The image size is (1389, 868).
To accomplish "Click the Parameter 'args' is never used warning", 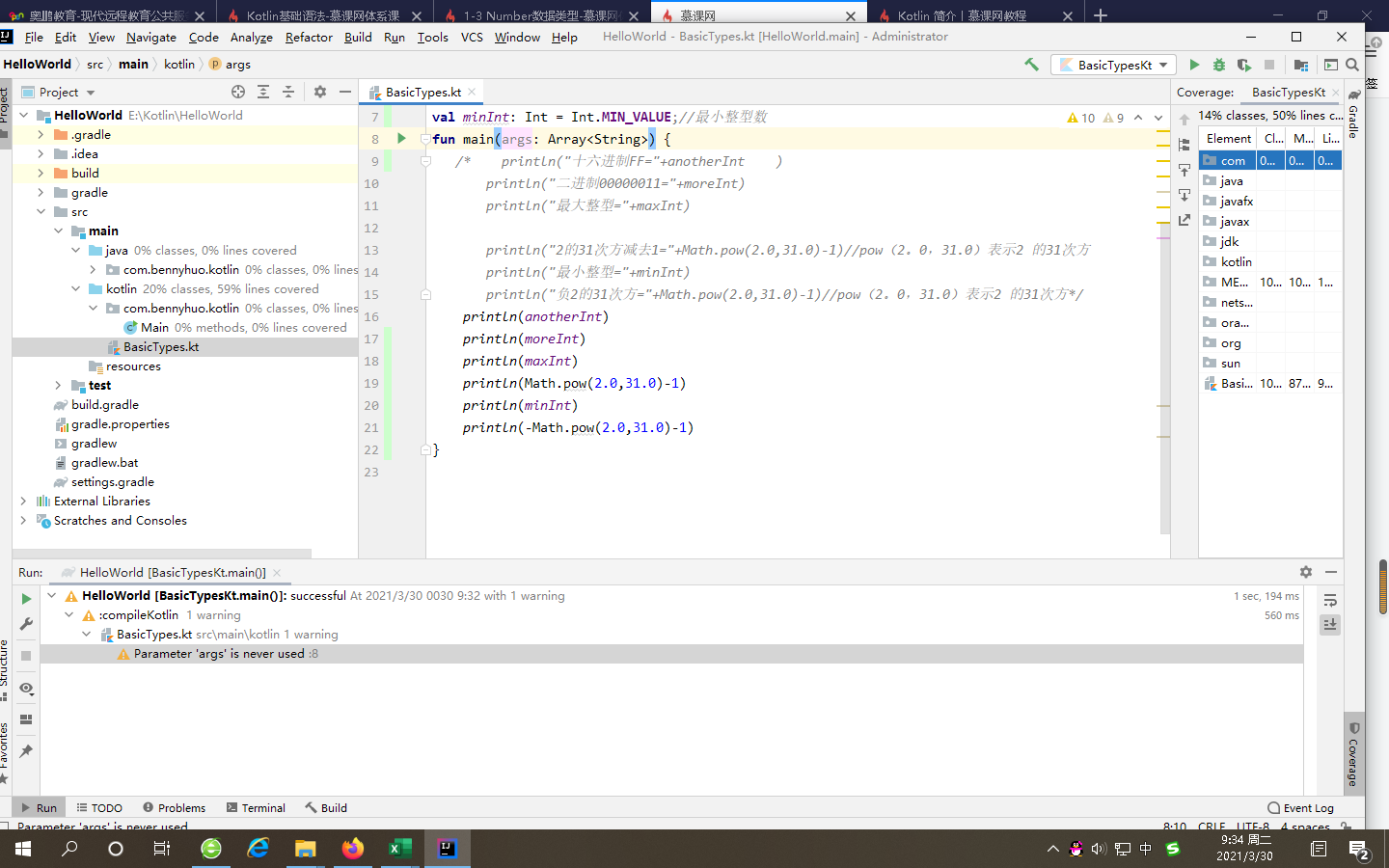I will pyautogui.click(x=219, y=654).
